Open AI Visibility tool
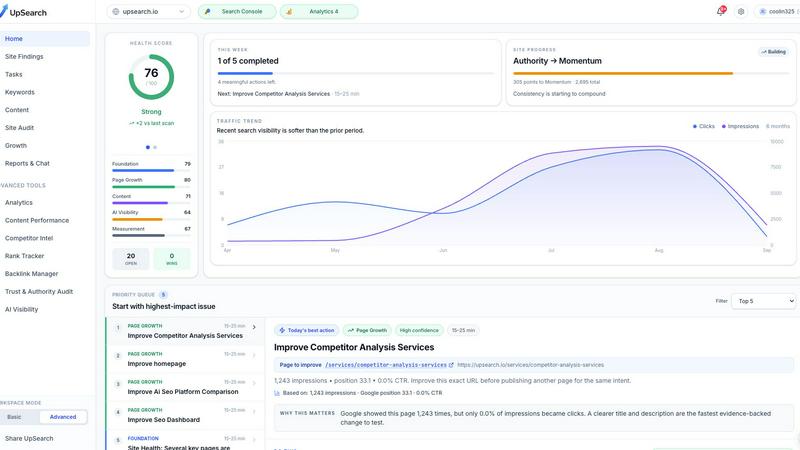 [x=45, y=309]
